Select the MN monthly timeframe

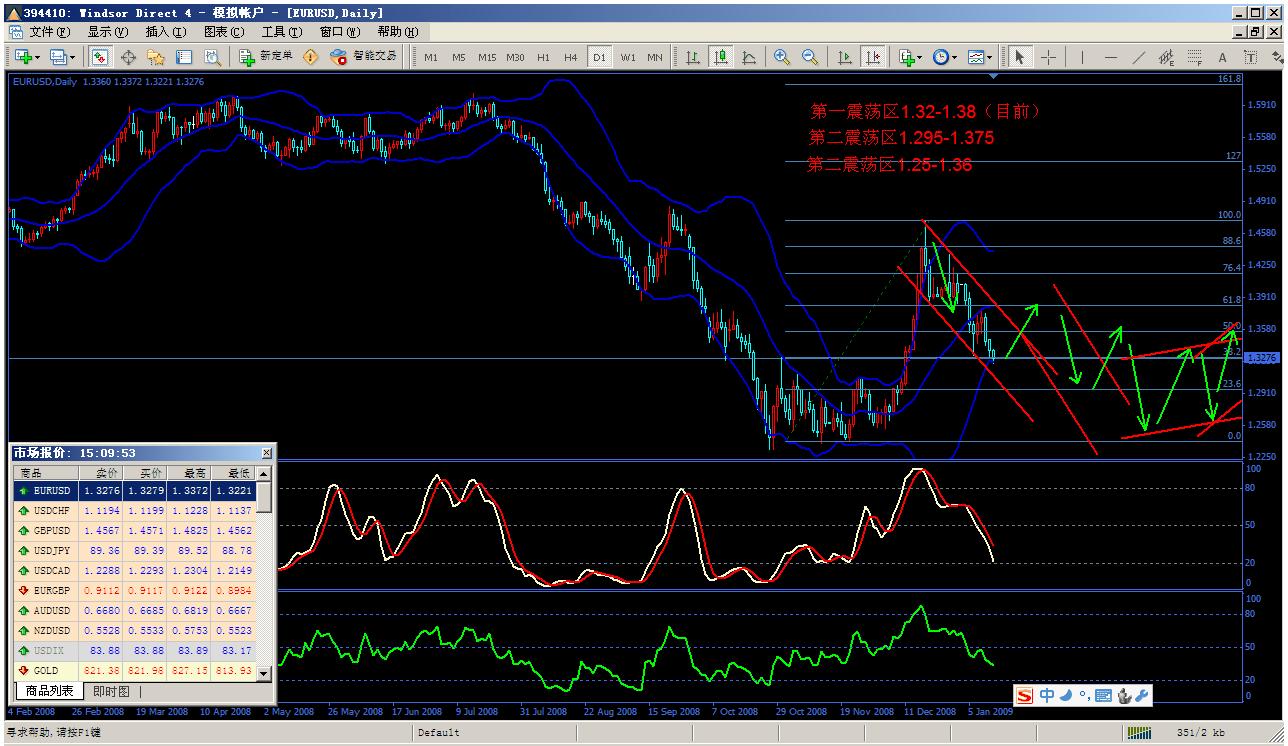[655, 57]
